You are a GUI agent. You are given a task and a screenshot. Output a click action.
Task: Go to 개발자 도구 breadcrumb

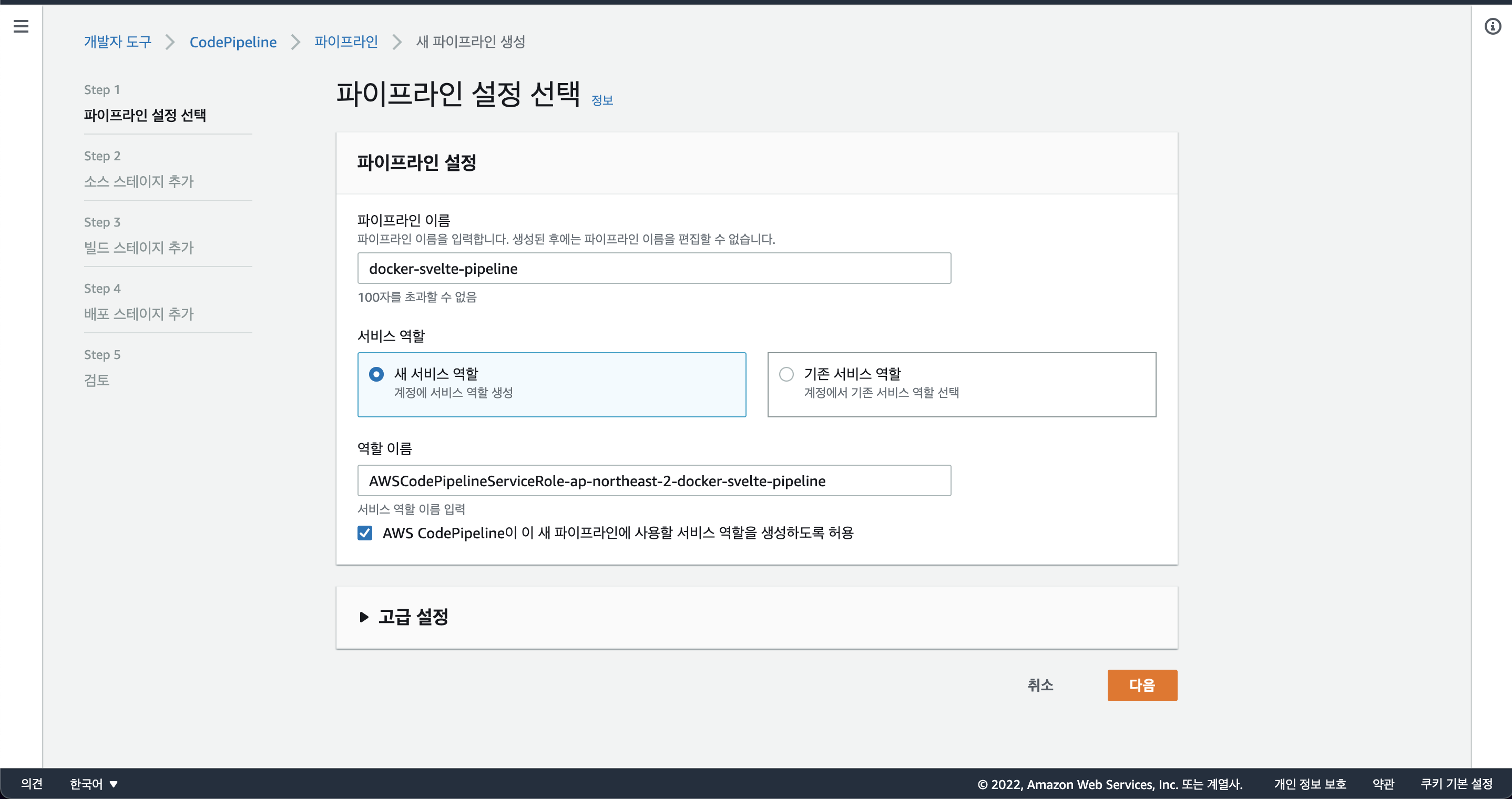(x=117, y=42)
